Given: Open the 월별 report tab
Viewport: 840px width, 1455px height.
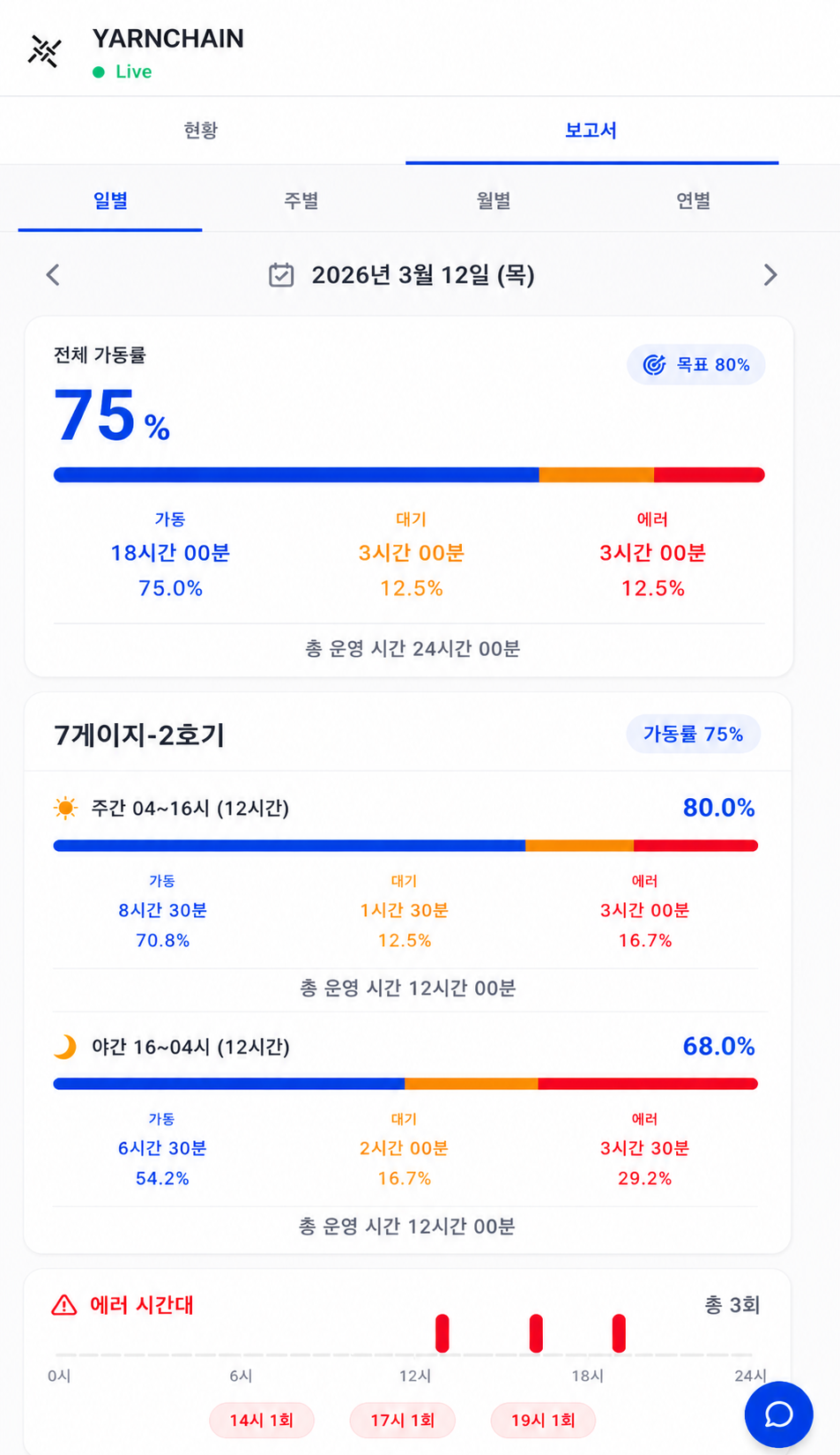Looking at the screenshot, I should 494,200.
